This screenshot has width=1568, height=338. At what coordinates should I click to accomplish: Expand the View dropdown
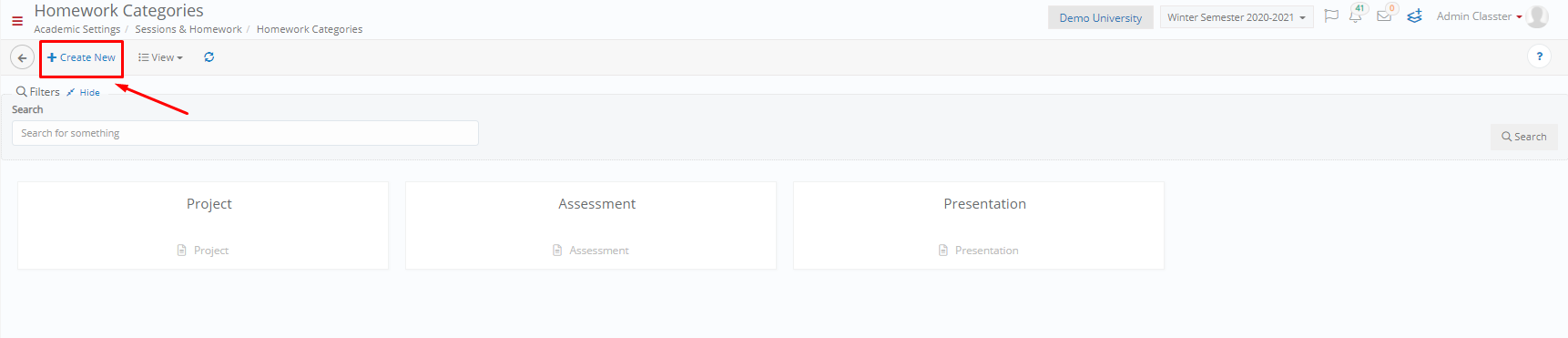click(x=160, y=57)
